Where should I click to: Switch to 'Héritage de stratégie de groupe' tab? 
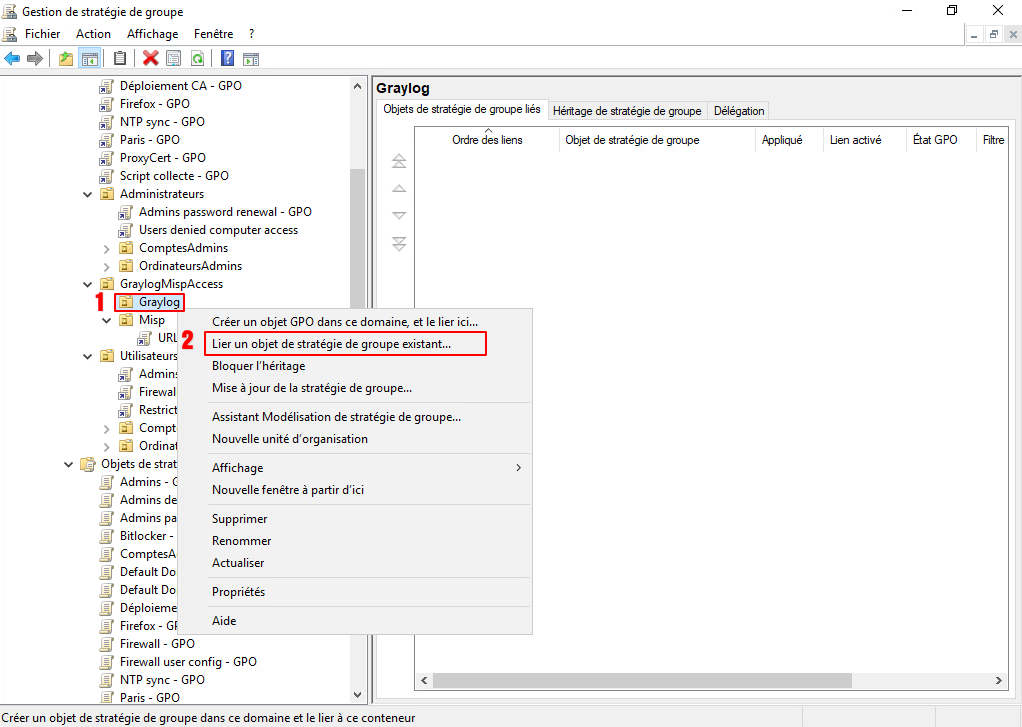tap(626, 111)
